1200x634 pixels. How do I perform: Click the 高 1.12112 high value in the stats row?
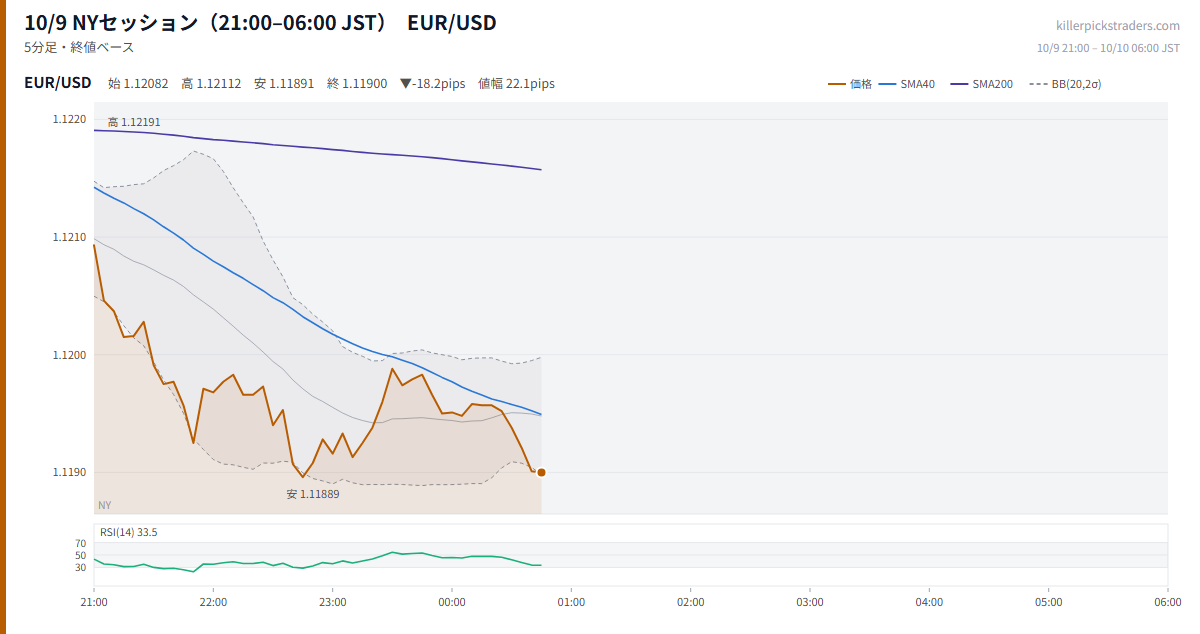211,84
